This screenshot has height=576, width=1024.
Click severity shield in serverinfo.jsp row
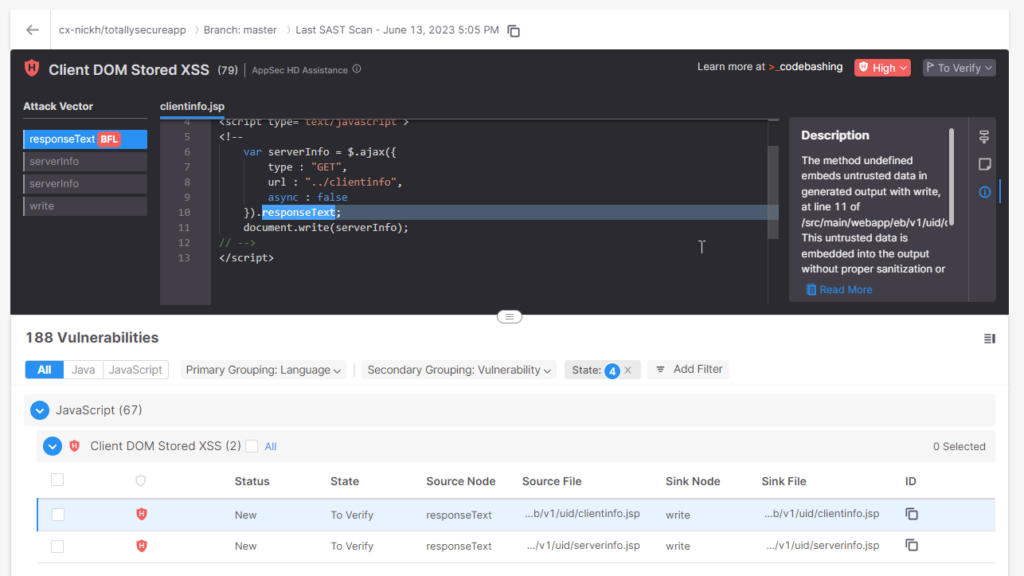tap(141, 545)
